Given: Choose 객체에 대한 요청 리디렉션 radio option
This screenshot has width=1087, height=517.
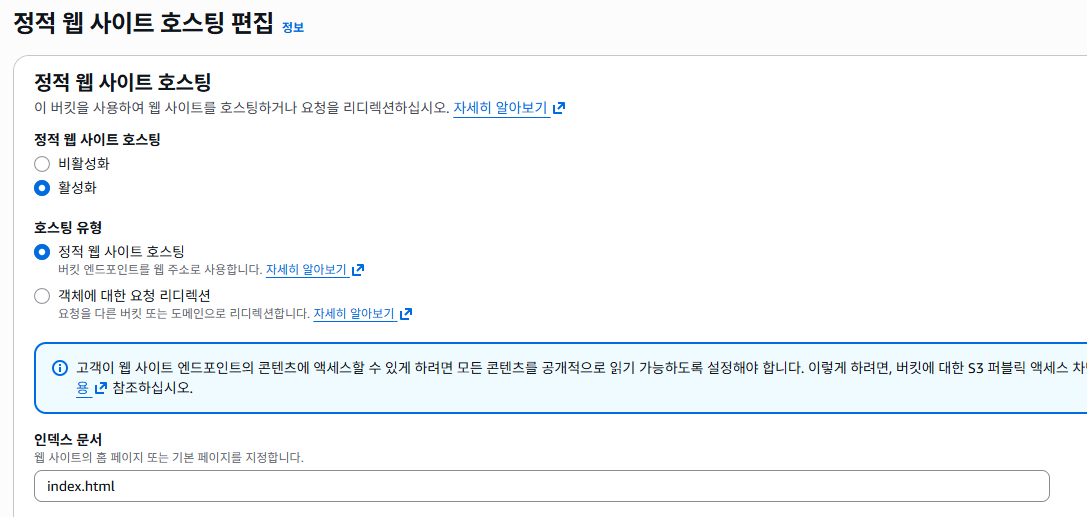Looking at the screenshot, I should tap(42, 296).
